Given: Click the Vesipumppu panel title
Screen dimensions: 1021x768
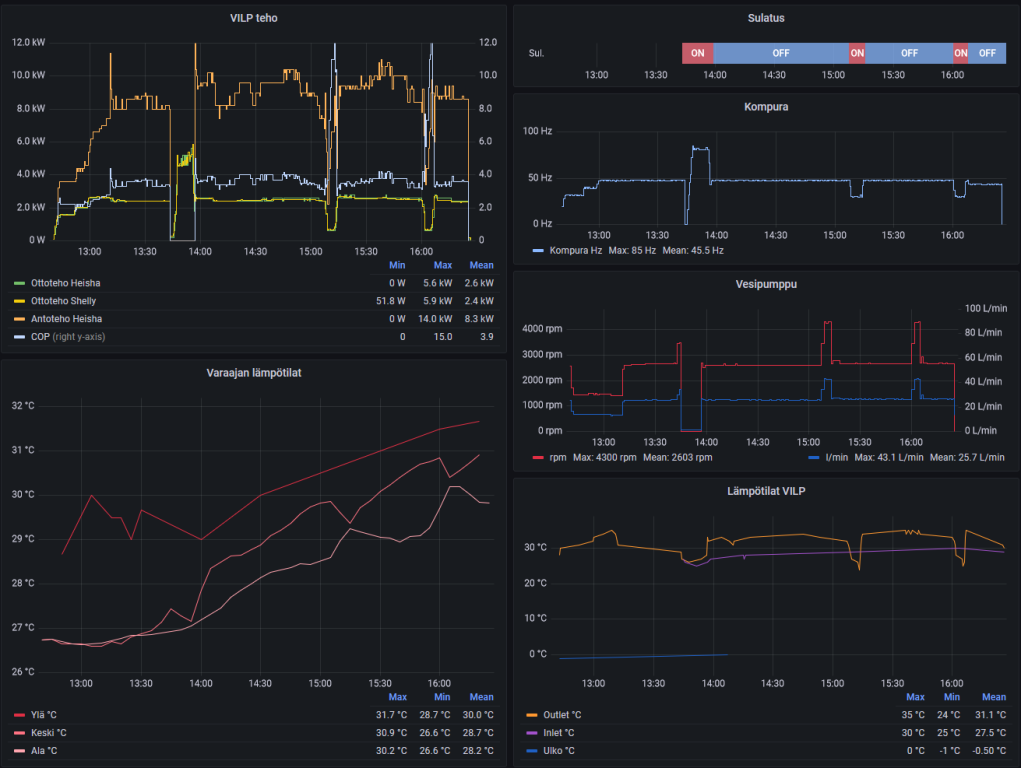Looking at the screenshot, I should (766, 284).
